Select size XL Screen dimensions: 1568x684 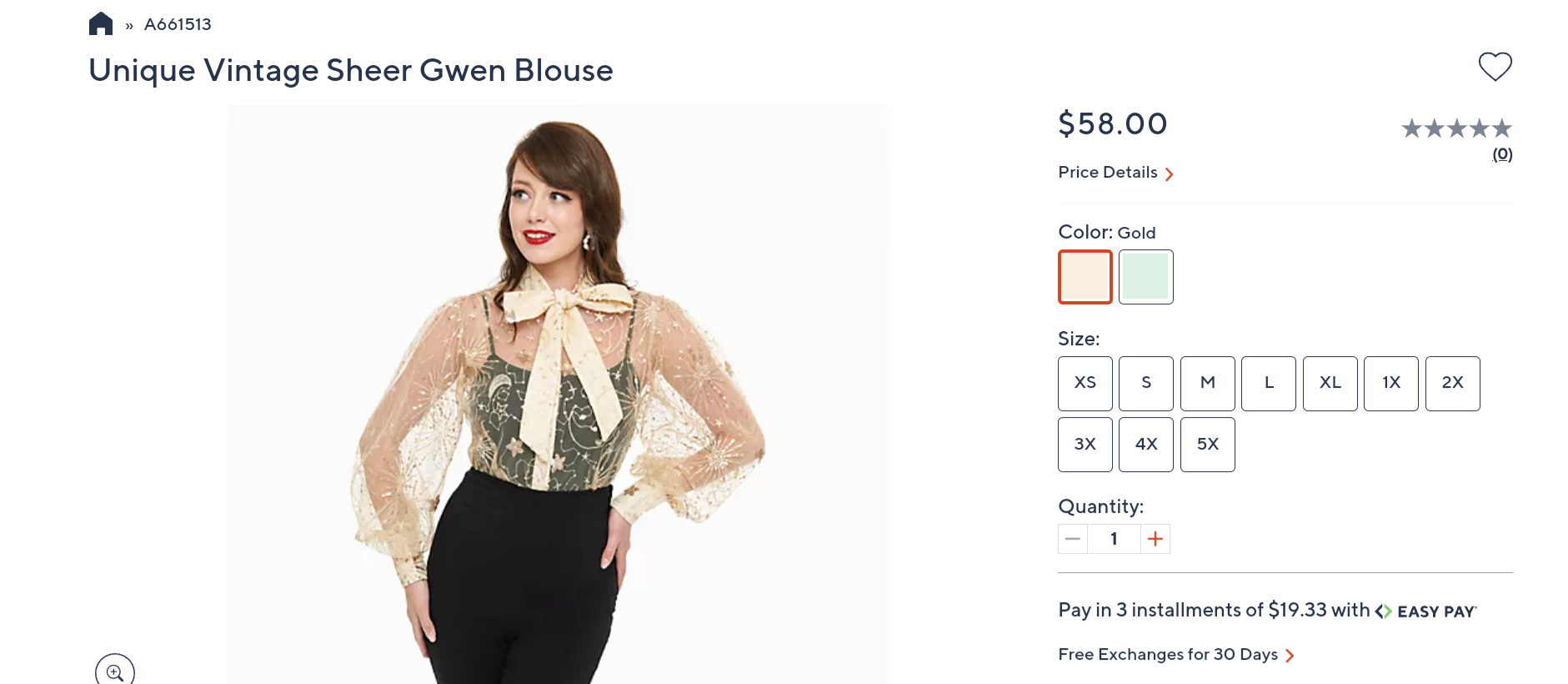coord(1330,384)
